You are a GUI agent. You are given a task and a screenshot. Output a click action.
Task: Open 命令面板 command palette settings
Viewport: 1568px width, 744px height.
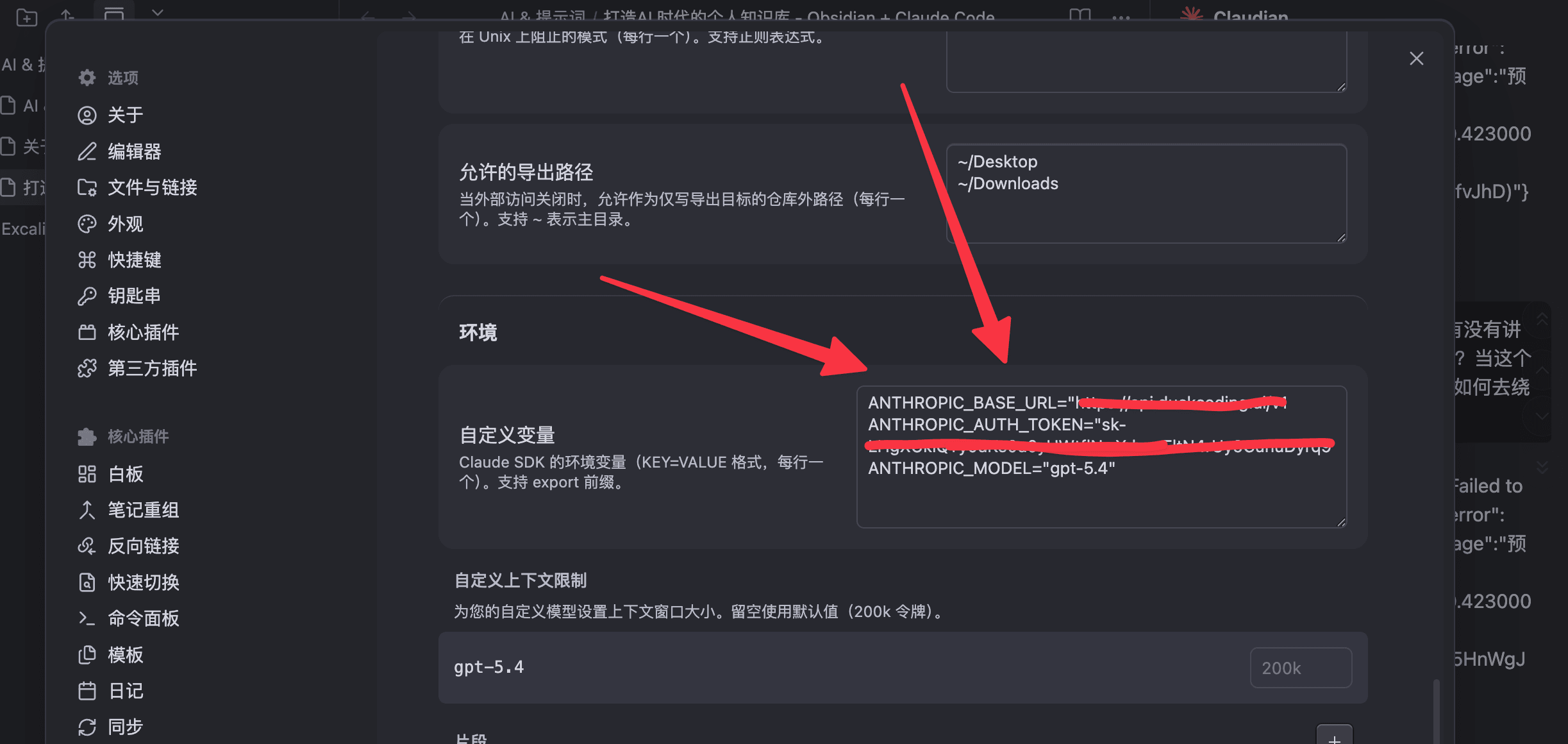[143, 618]
